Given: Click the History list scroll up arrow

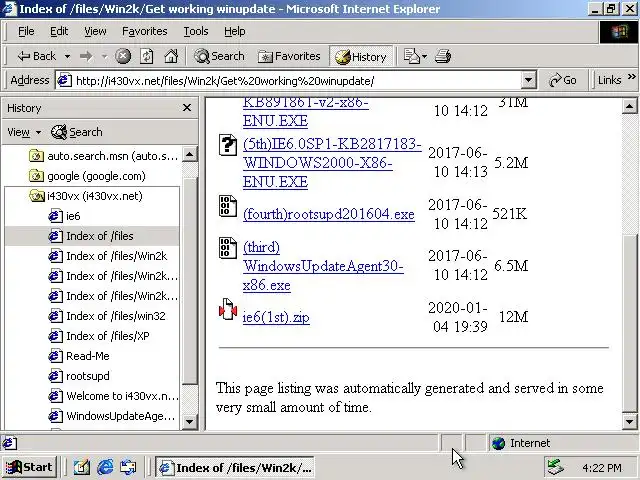Looking at the screenshot, I should (189, 154).
